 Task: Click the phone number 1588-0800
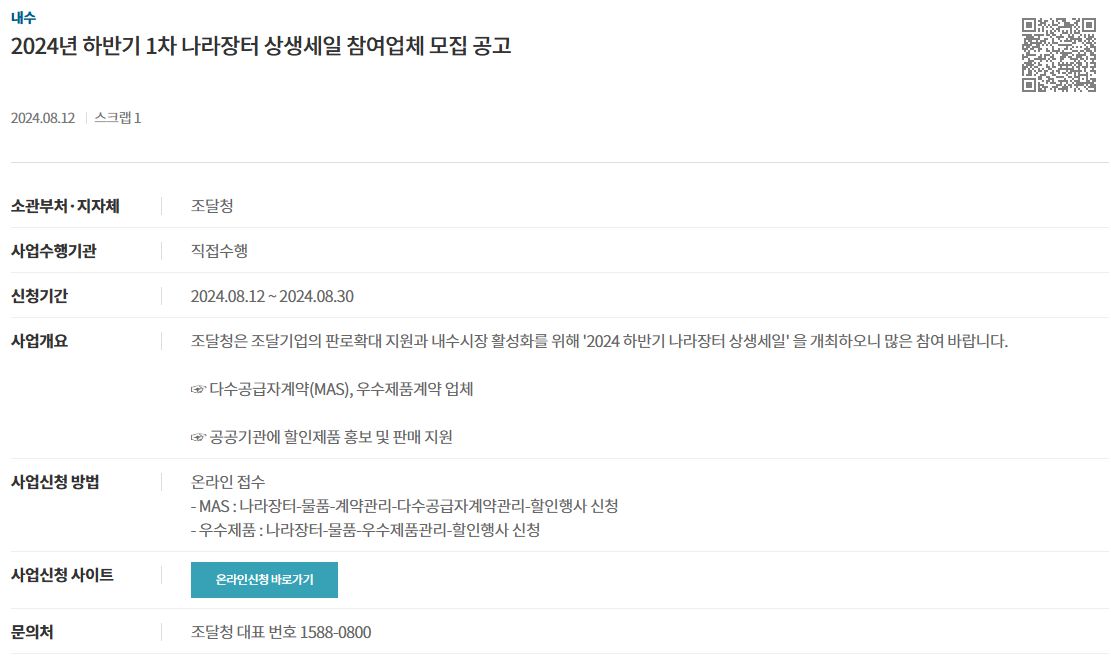click(336, 632)
